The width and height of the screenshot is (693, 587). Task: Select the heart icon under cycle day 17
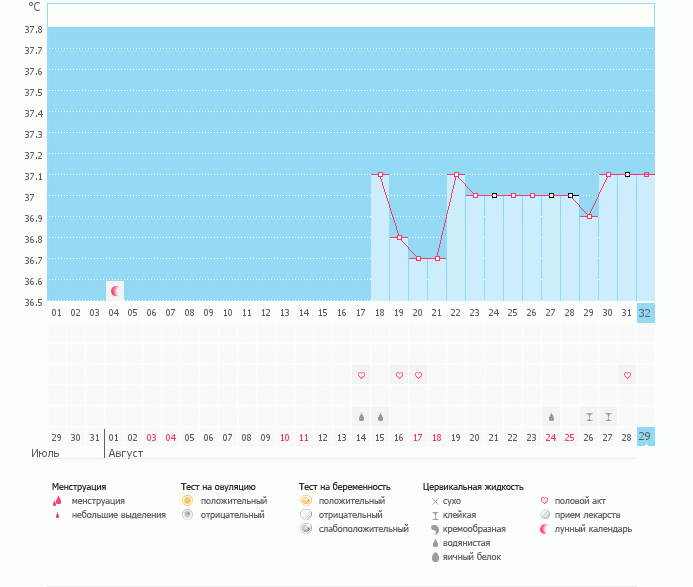(361, 375)
